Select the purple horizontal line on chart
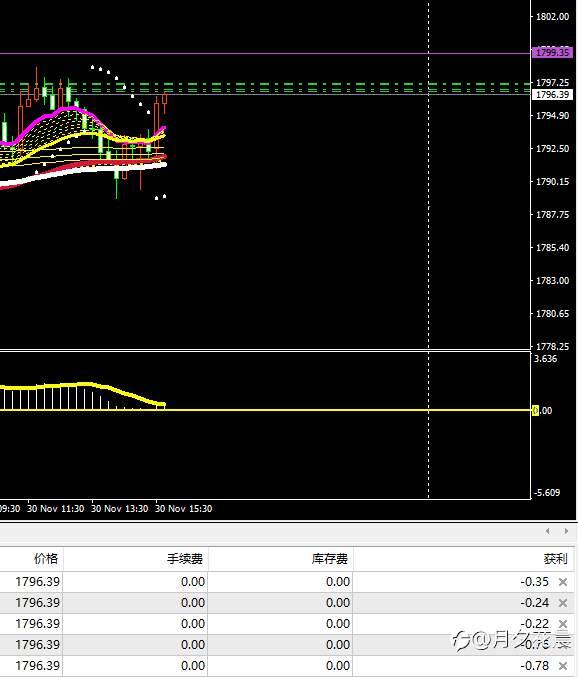This screenshot has width=578, height=677. pyautogui.click(x=265, y=54)
